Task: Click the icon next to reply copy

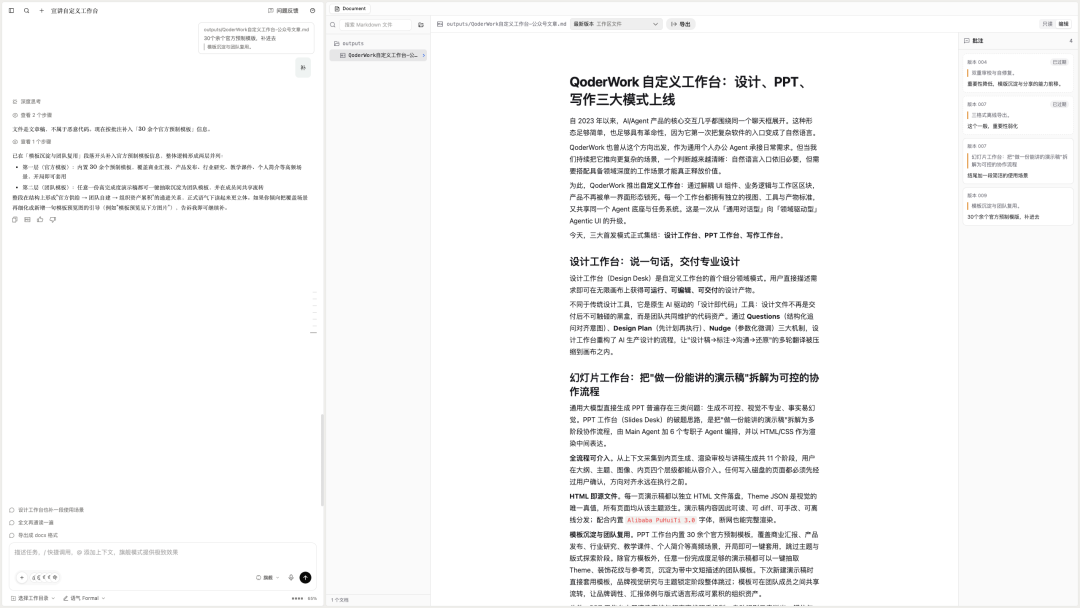Action: pos(28,220)
